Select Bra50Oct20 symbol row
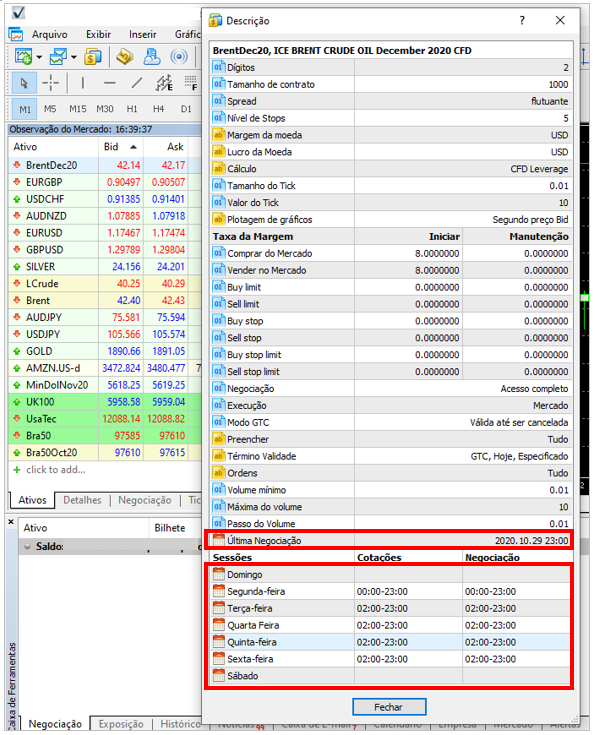595x735 pixels. click(x=104, y=452)
